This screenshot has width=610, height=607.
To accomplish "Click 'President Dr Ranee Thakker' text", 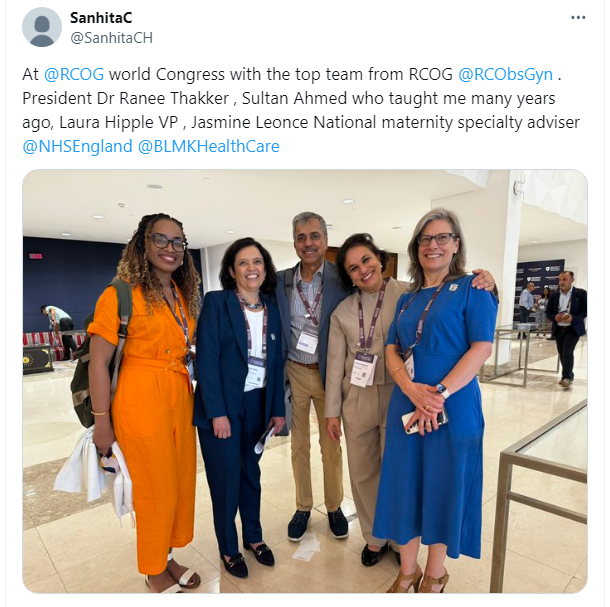I will point(125,98).
